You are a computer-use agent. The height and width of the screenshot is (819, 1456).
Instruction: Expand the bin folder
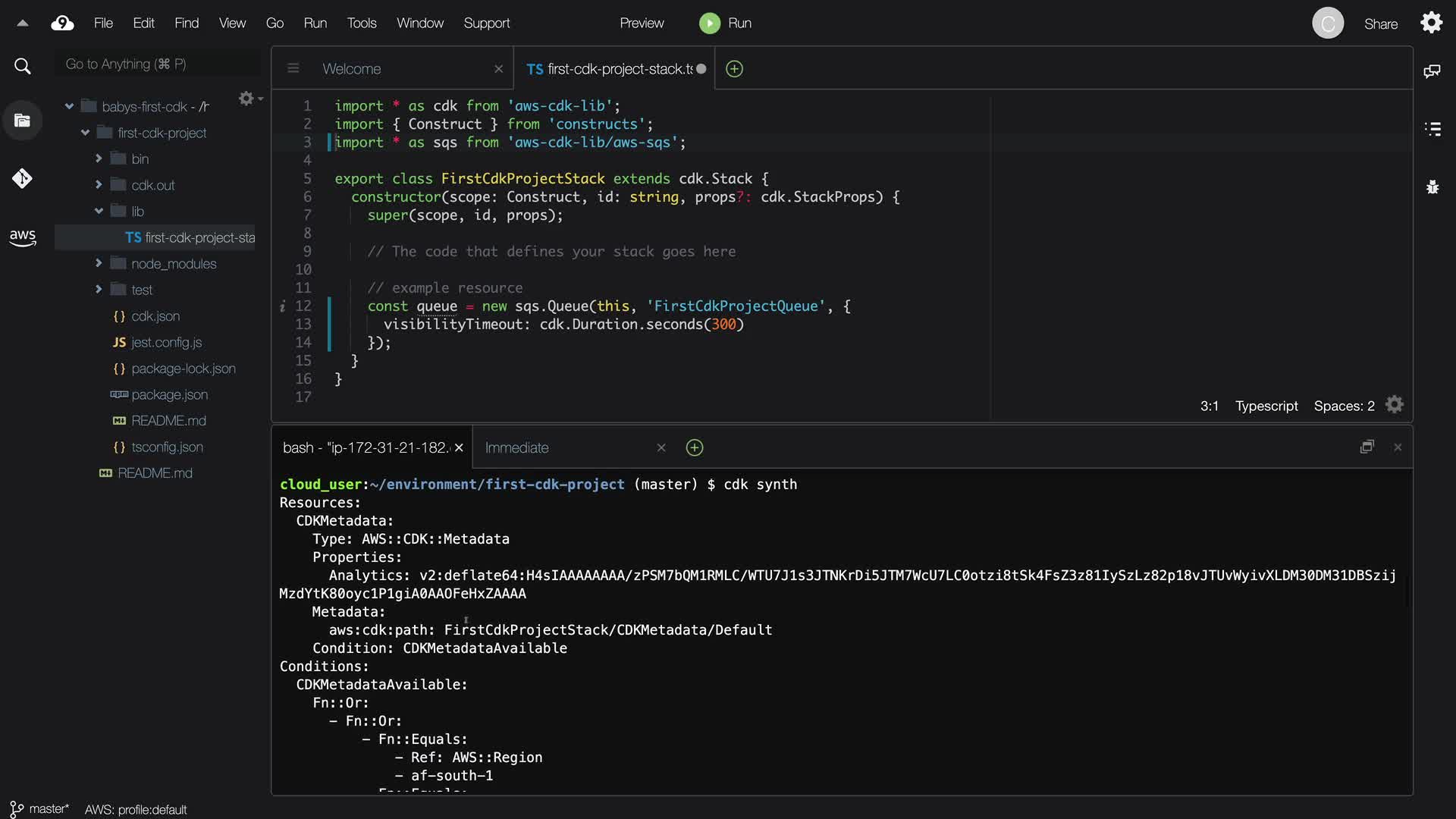tap(99, 159)
